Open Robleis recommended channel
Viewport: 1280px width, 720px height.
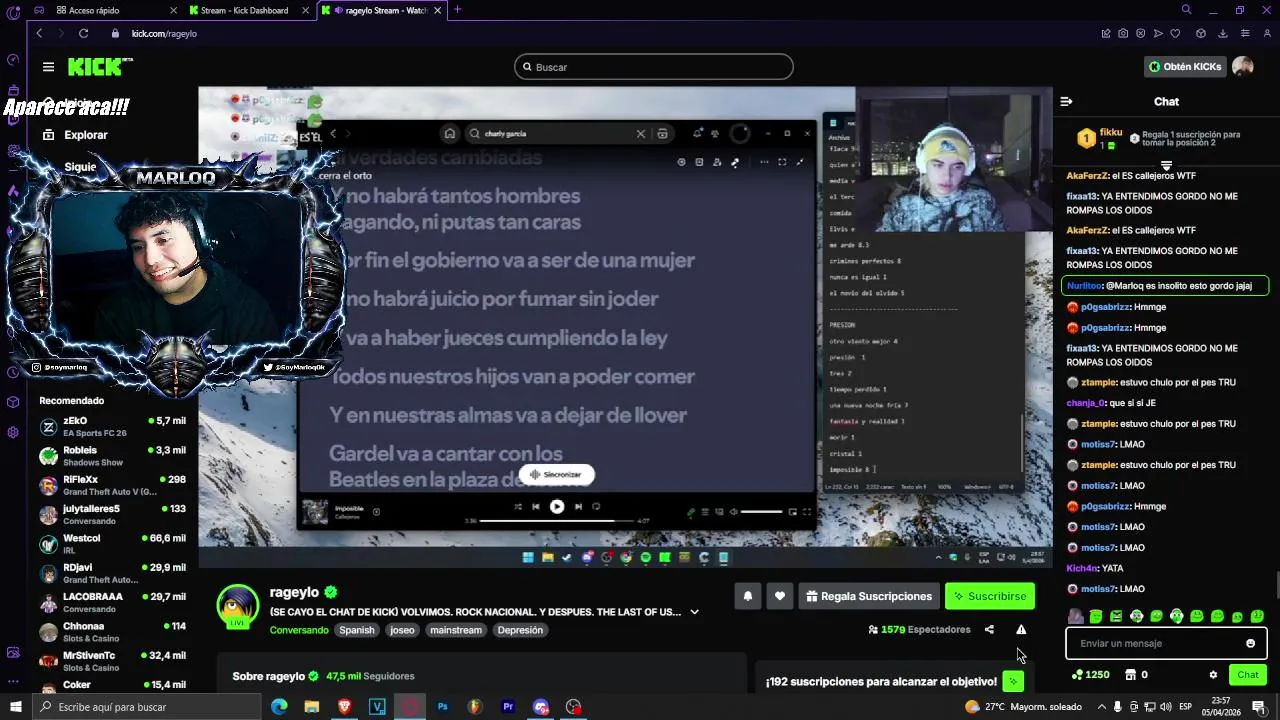[112, 456]
